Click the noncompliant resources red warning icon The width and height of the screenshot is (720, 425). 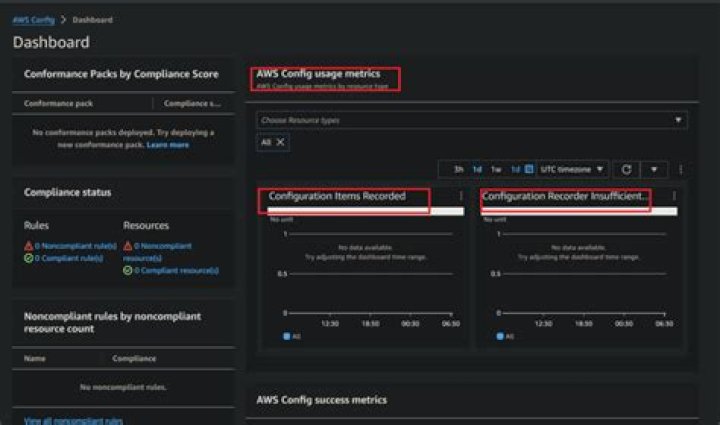coord(128,246)
